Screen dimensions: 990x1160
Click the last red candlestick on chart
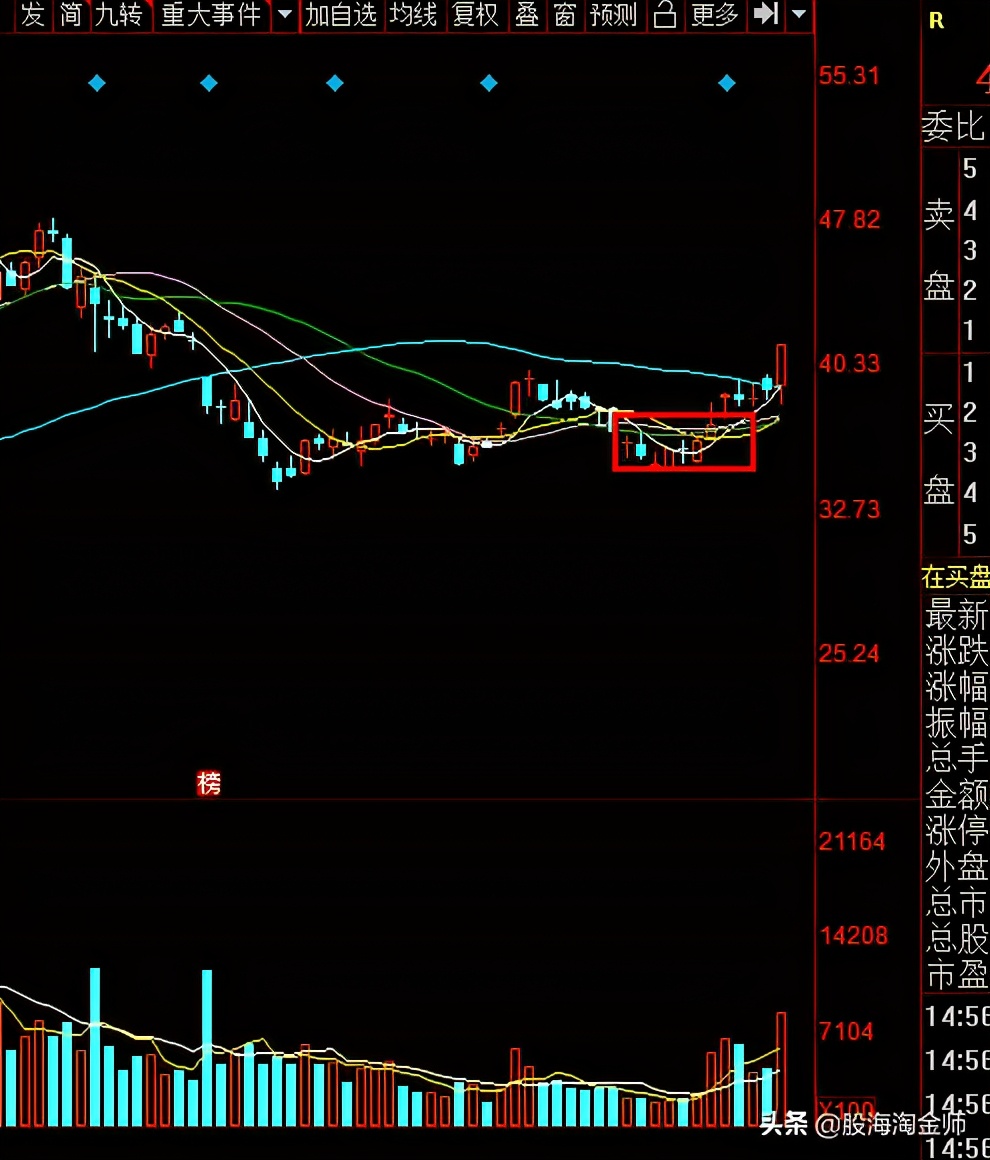click(x=781, y=365)
